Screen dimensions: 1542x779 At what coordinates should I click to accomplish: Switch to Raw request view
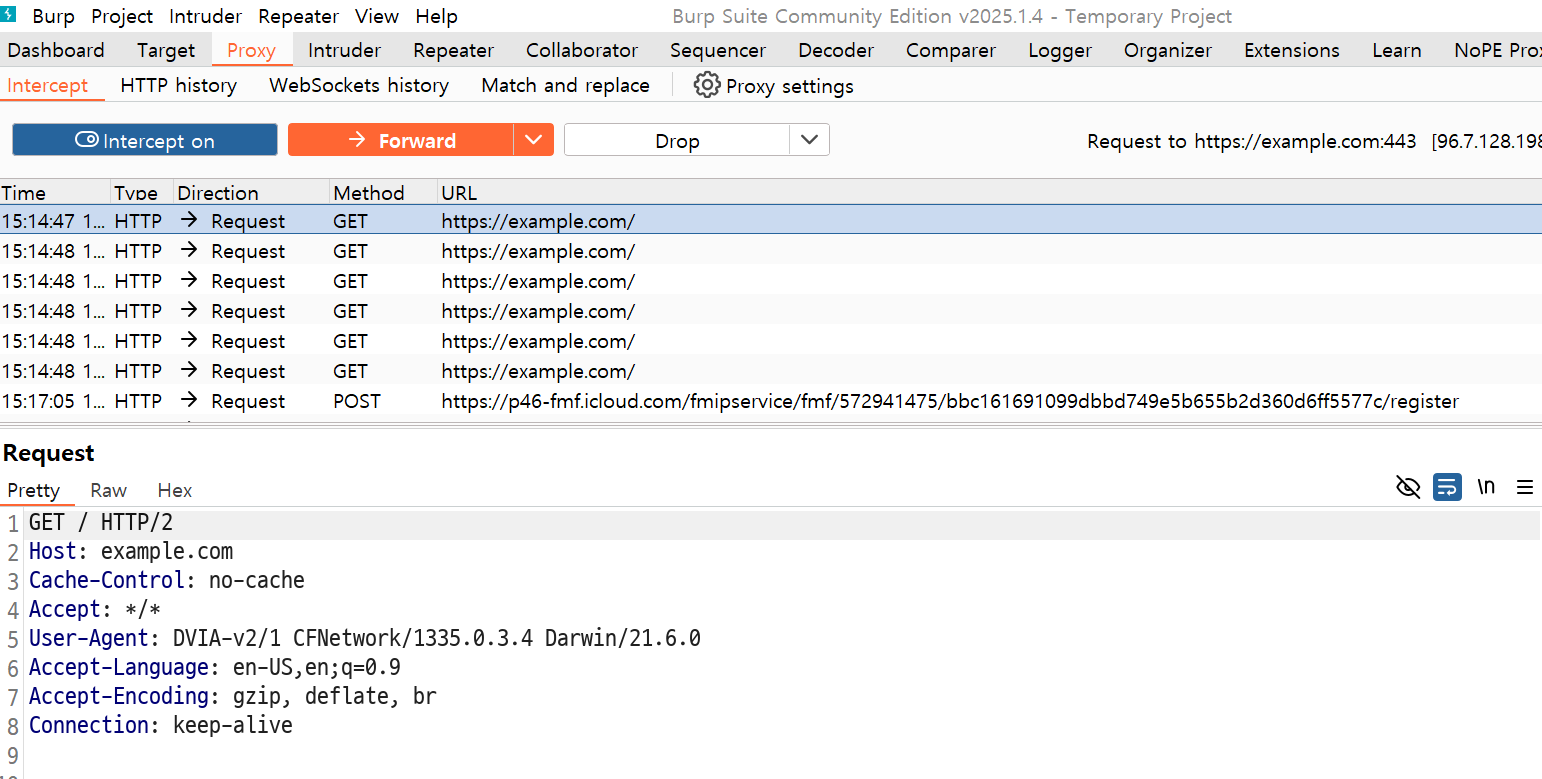108,490
